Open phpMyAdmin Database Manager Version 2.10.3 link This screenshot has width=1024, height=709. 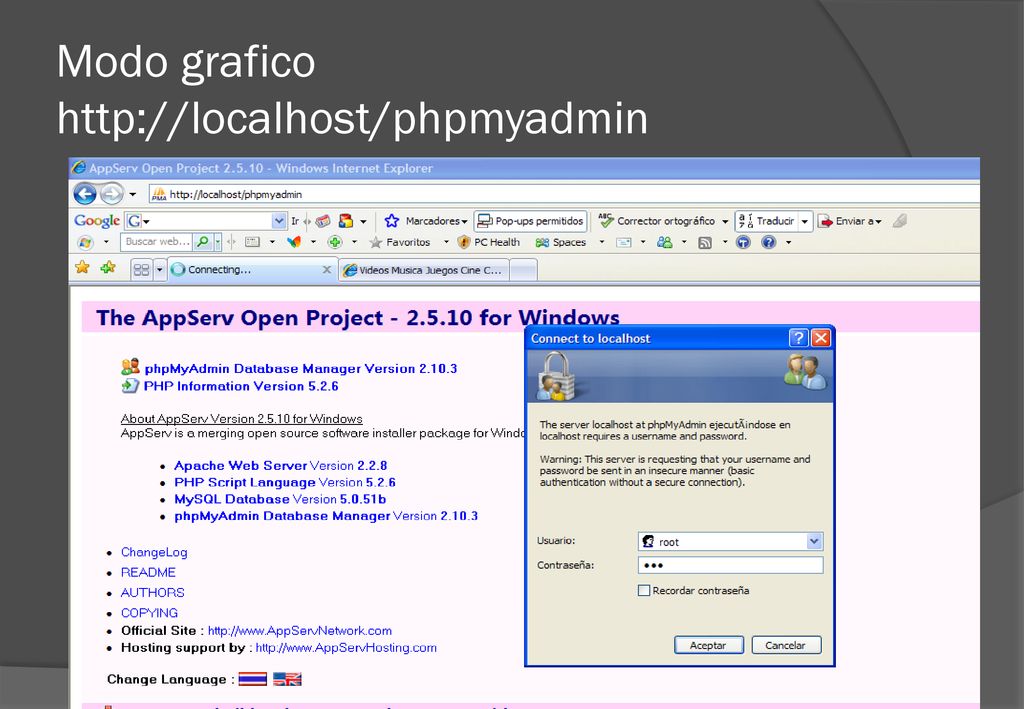[300, 368]
